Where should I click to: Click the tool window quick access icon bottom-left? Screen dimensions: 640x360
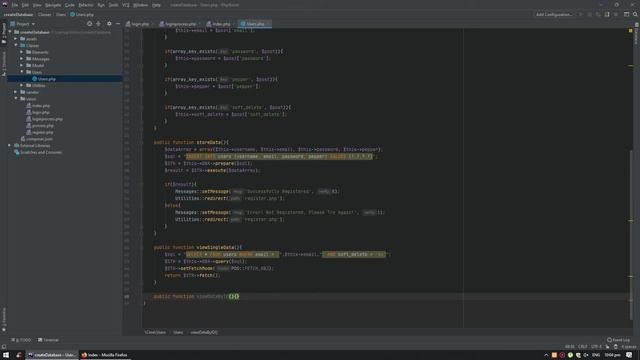(4, 347)
